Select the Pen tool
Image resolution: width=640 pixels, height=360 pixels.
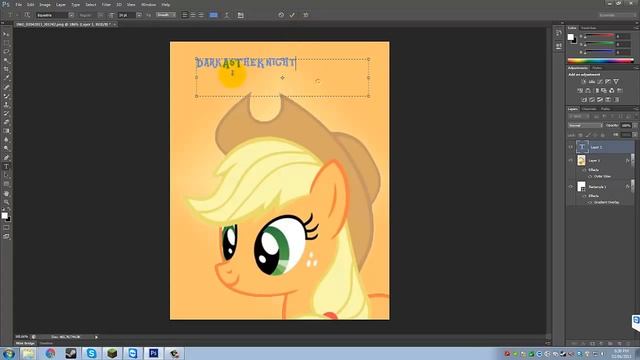pos(6,158)
